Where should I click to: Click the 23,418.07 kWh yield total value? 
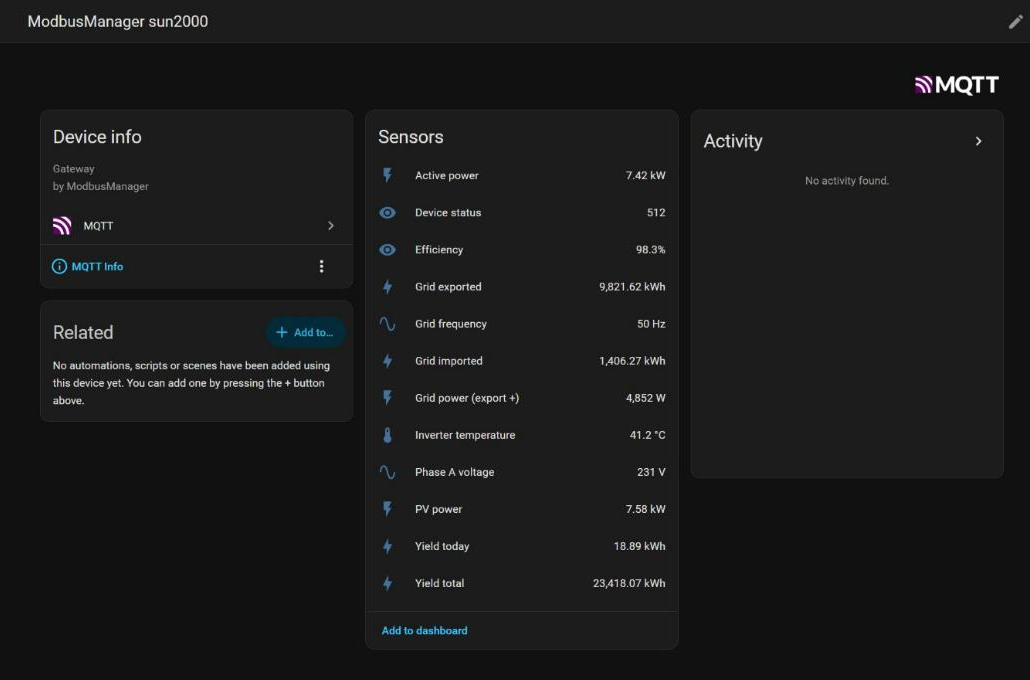(x=629, y=583)
